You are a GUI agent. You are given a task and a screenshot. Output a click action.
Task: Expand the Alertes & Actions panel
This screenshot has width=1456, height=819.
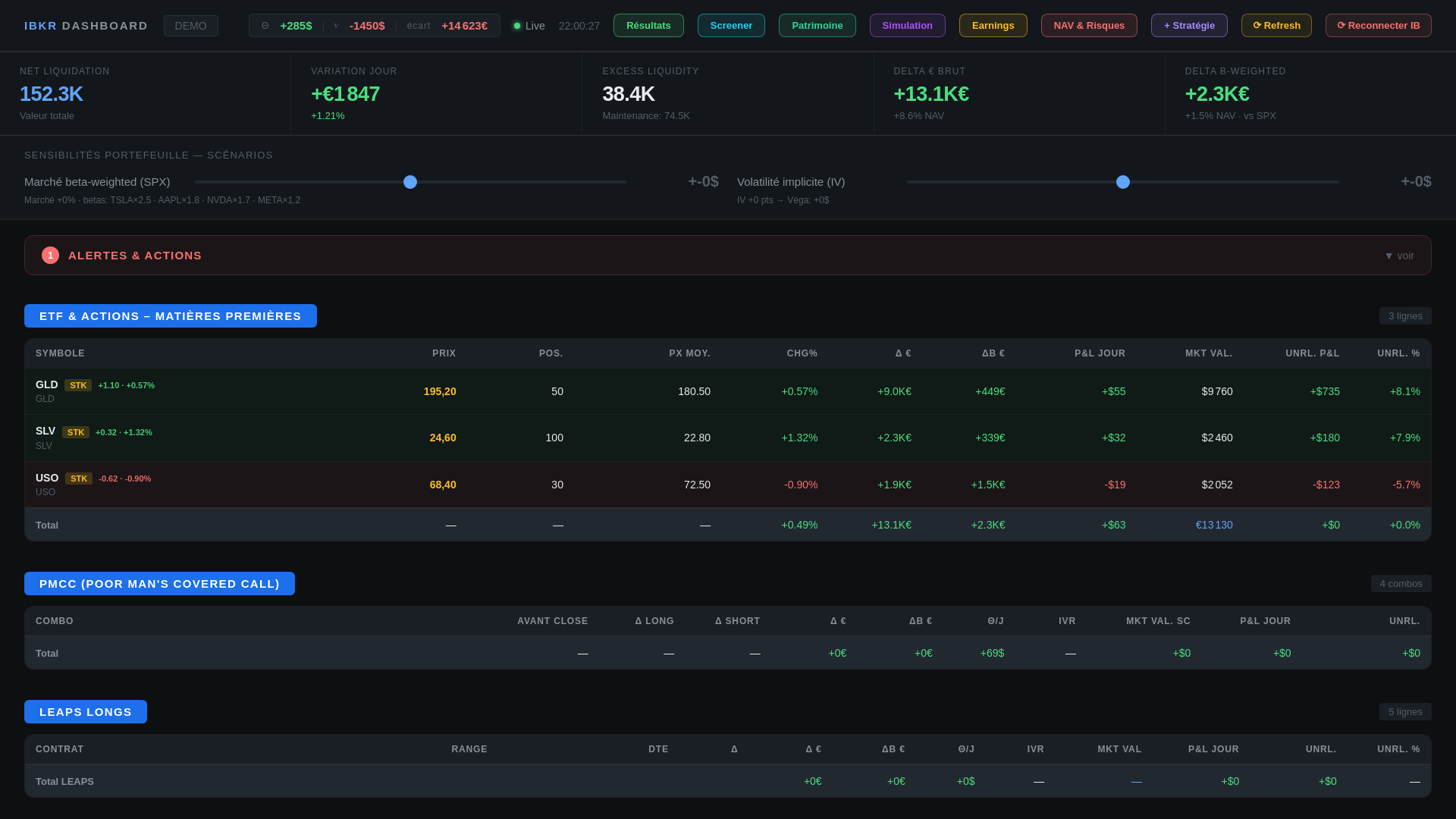tap(728, 256)
